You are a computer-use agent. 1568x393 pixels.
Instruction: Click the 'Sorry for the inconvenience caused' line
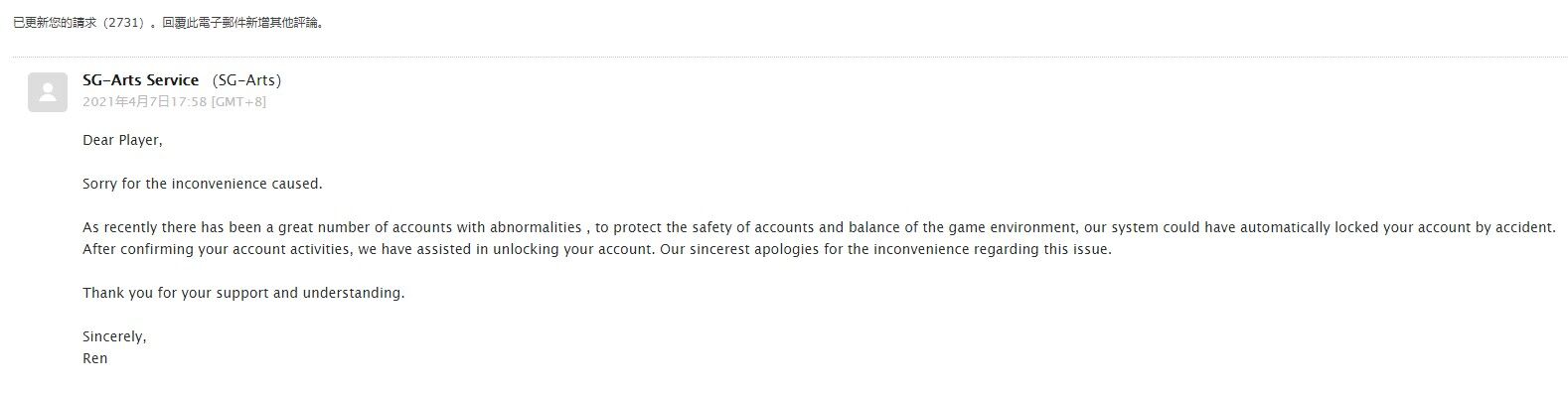203,185
